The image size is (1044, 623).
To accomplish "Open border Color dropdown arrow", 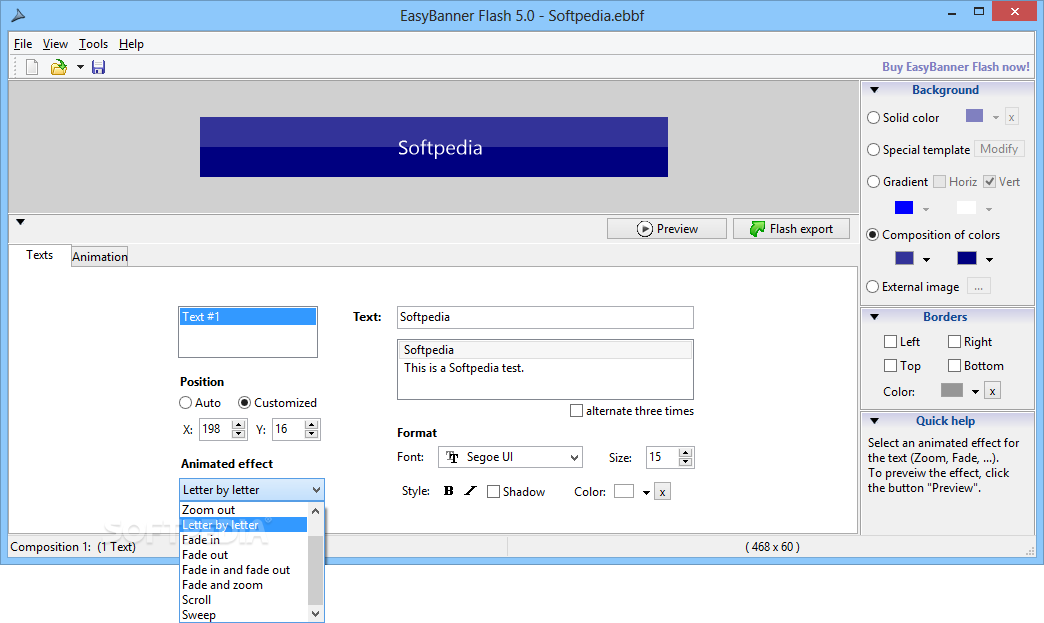I will [975, 392].
